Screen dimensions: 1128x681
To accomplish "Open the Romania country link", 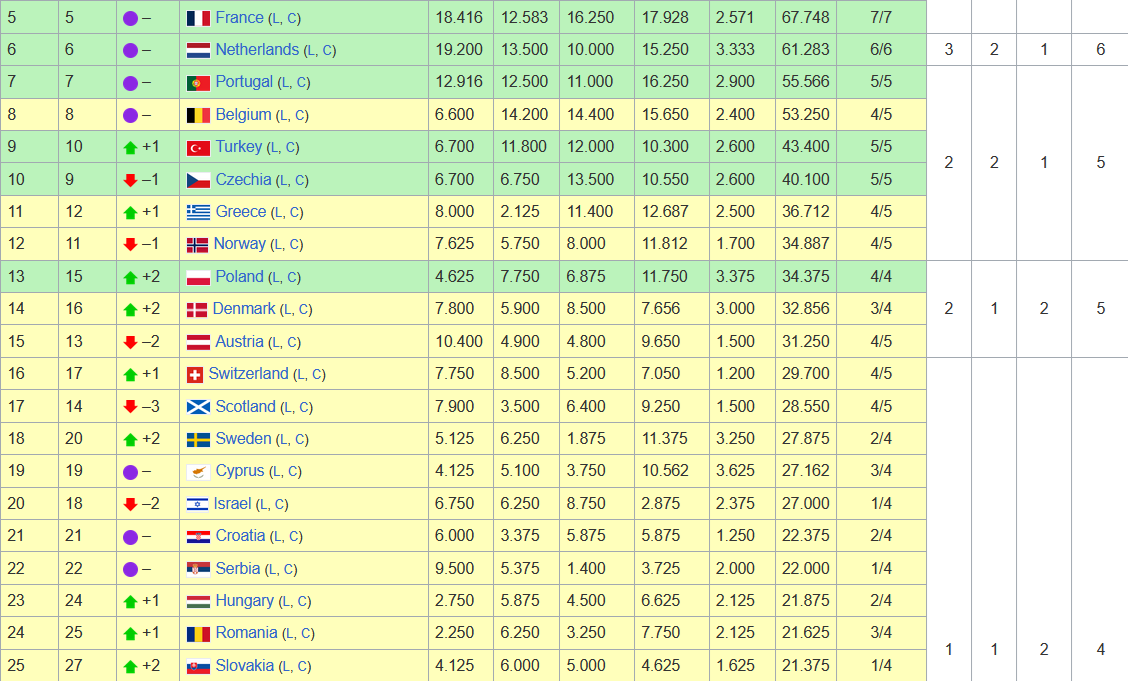I will (247, 632).
